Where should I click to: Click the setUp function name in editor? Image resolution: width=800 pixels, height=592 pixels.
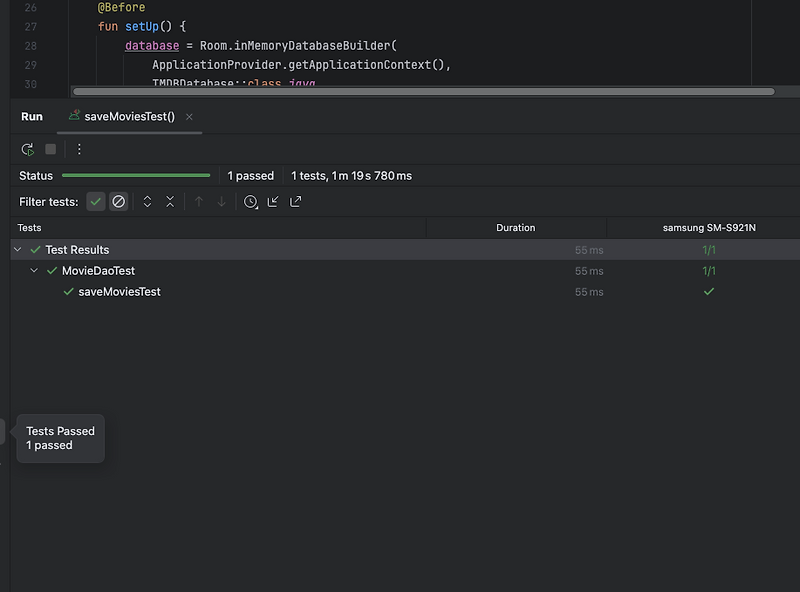[x=142, y=27]
